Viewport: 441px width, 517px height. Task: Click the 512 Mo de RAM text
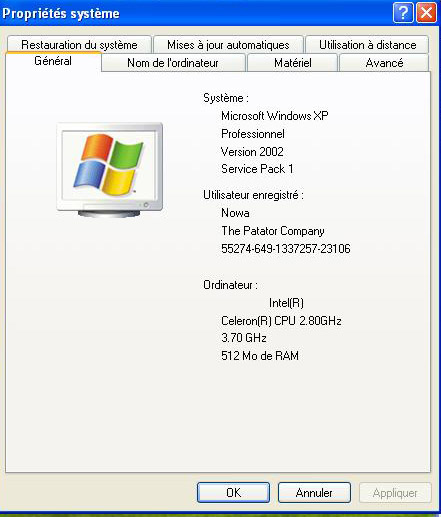coord(260,356)
